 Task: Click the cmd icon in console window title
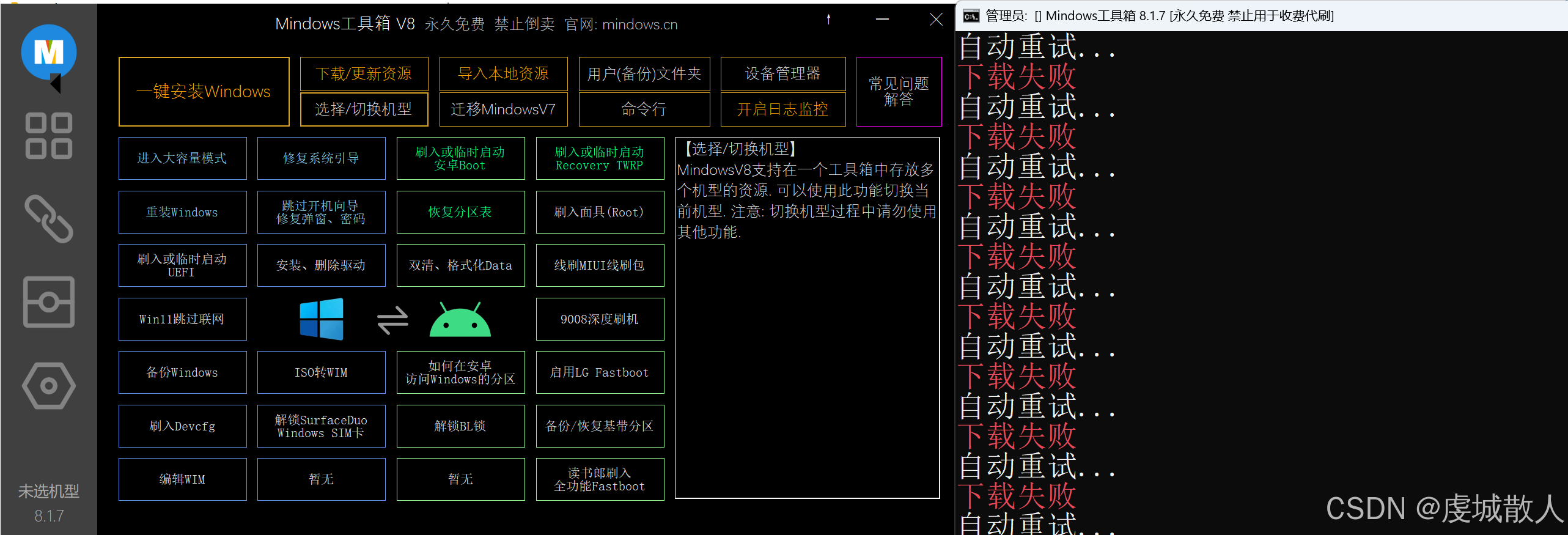point(971,16)
